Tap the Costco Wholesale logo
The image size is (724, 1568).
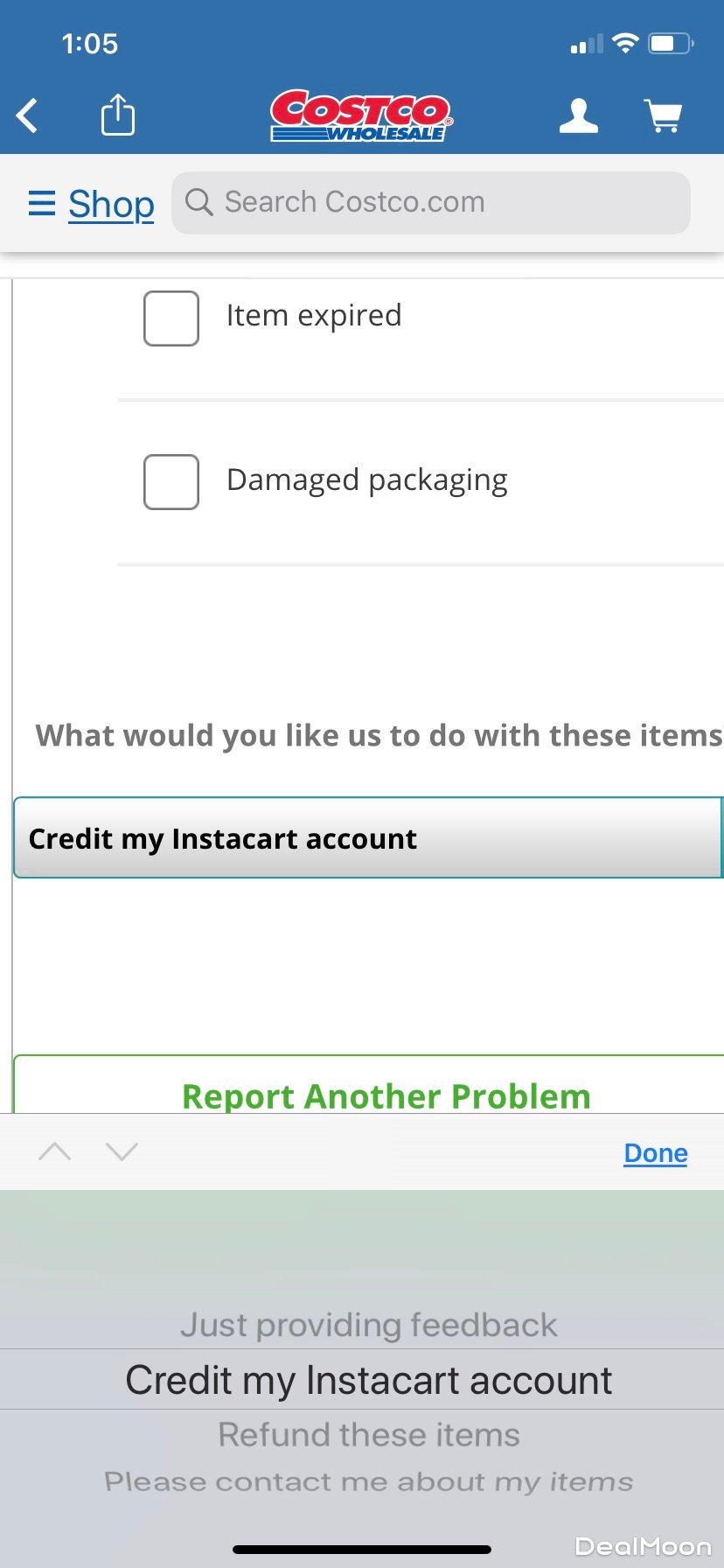pyautogui.click(x=360, y=115)
